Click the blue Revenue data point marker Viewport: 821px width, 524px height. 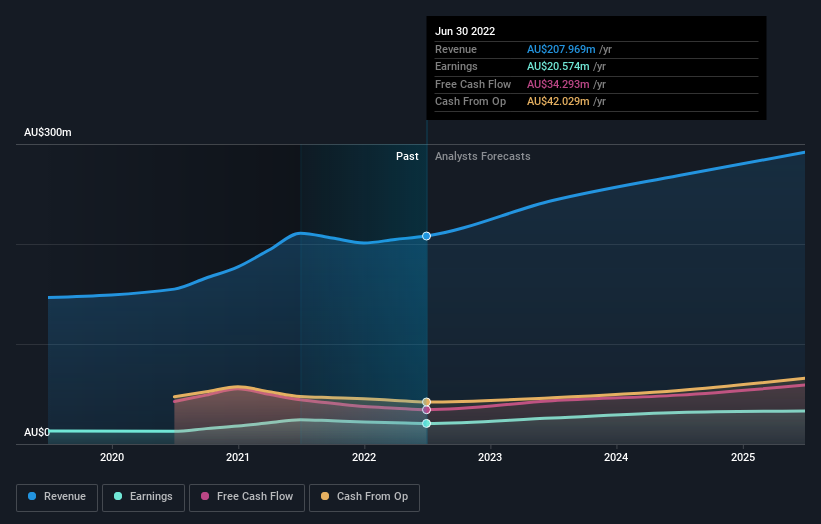[427, 236]
